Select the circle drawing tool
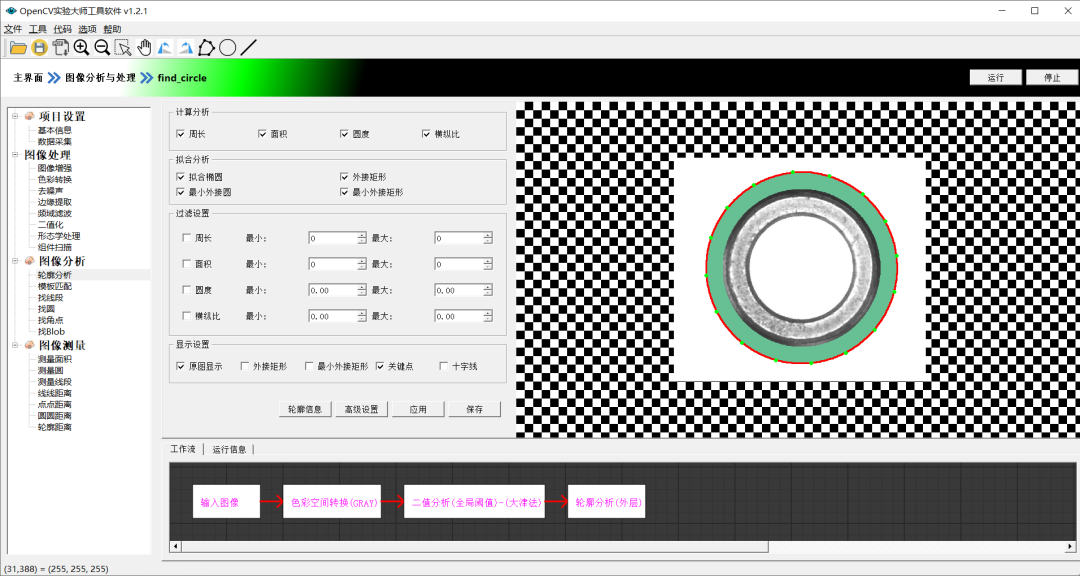Image resolution: width=1080 pixels, height=576 pixels. (227, 48)
